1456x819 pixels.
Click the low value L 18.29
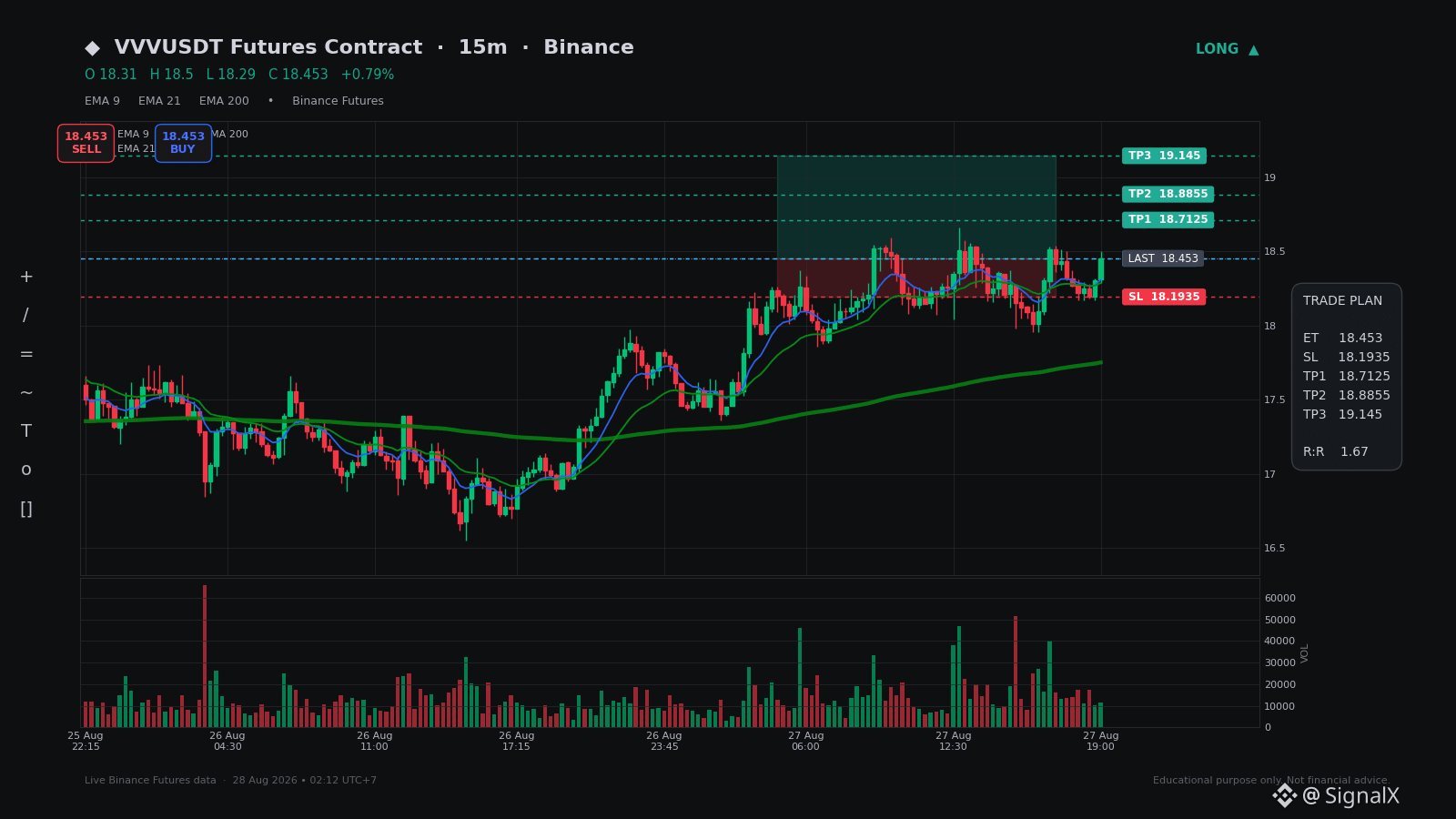coord(231,75)
